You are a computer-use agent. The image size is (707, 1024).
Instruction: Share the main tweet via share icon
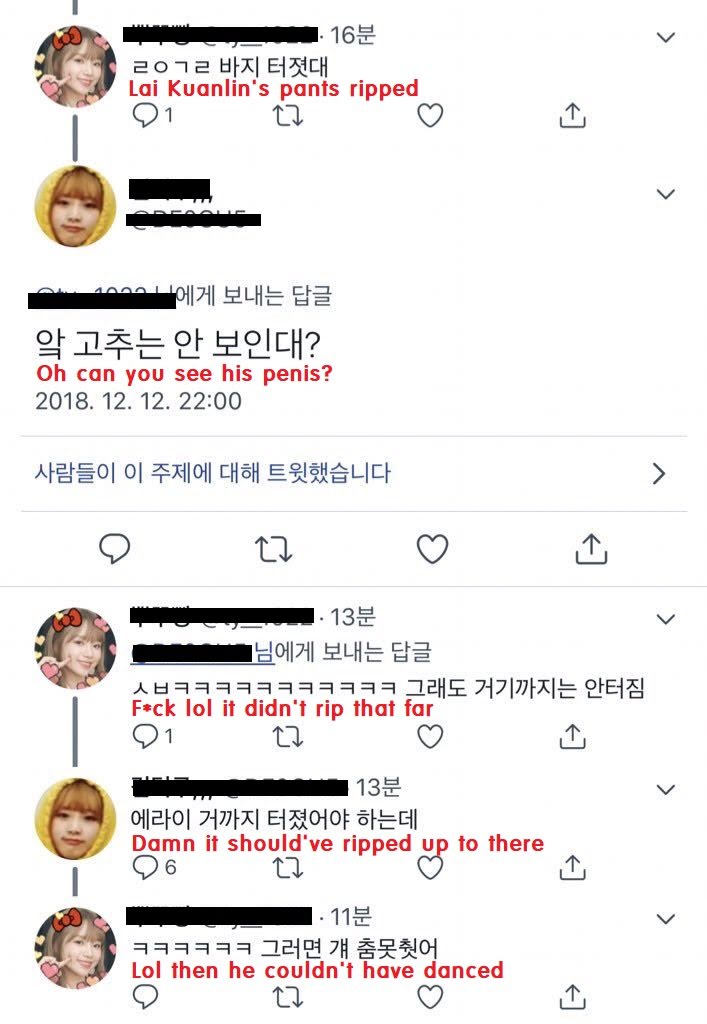(x=591, y=549)
